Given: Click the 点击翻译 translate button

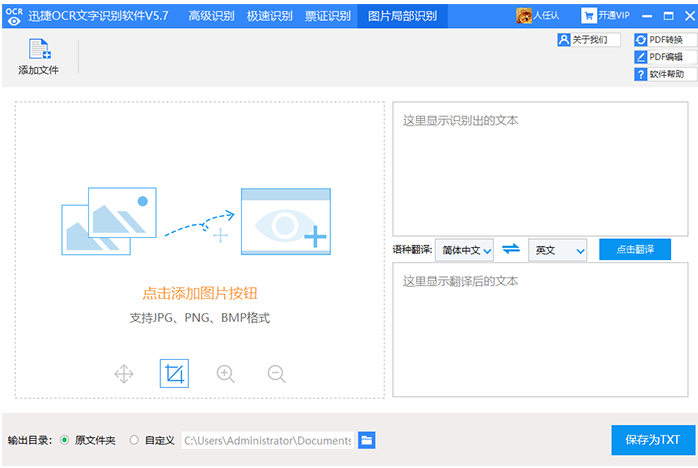Looking at the screenshot, I should [x=634, y=250].
